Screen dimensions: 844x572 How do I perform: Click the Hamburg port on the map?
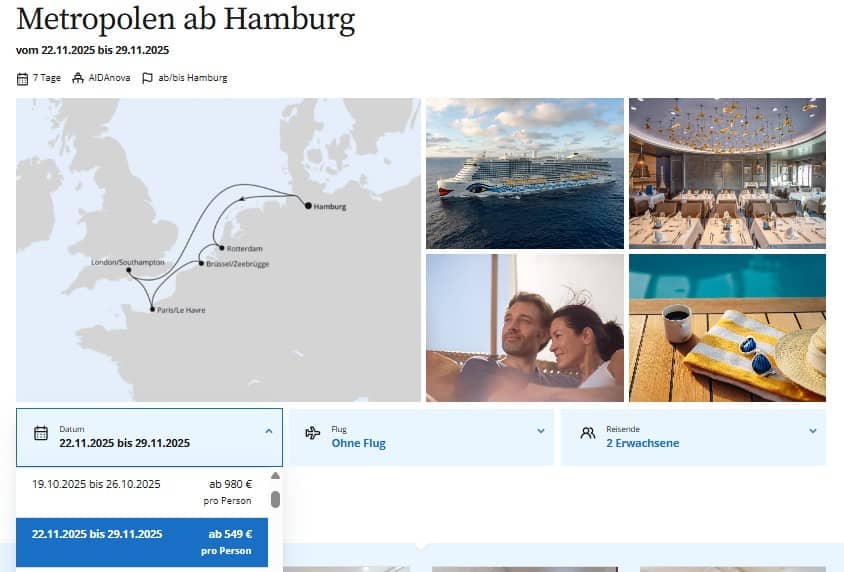coord(308,206)
